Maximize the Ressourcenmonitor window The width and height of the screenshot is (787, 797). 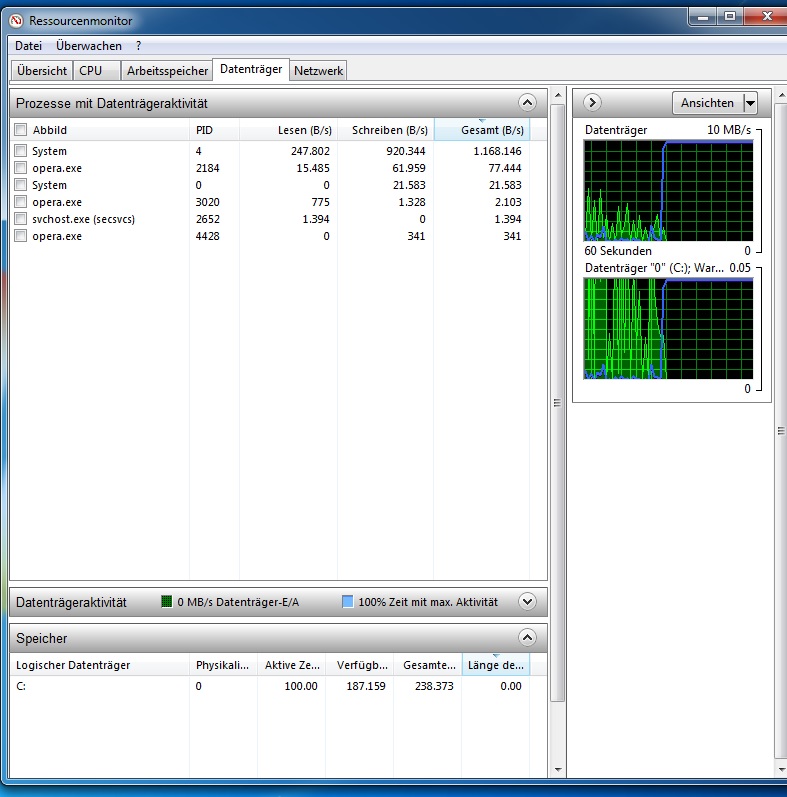pyautogui.click(x=730, y=17)
